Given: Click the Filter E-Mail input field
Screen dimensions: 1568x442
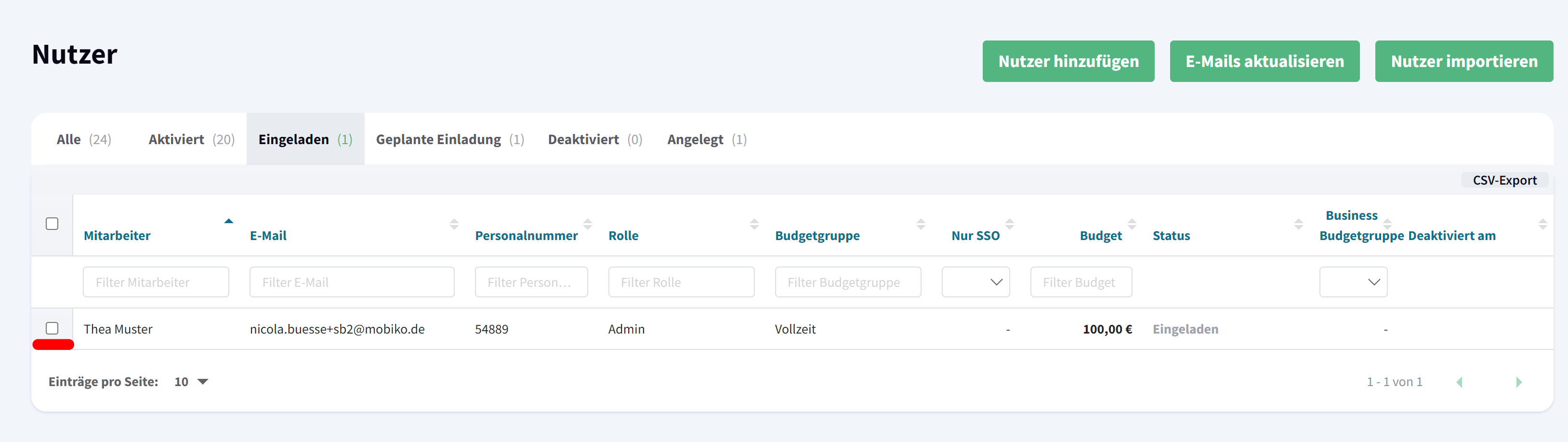Looking at the screenshot, I should [x=351, y=282].
